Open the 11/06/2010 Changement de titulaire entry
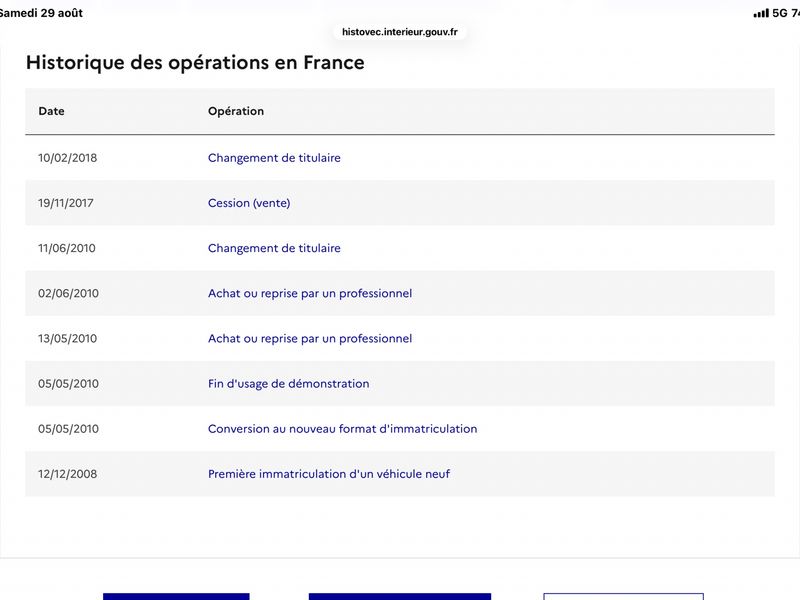Screen dimensions: 800x600 [x=274, y=248]
